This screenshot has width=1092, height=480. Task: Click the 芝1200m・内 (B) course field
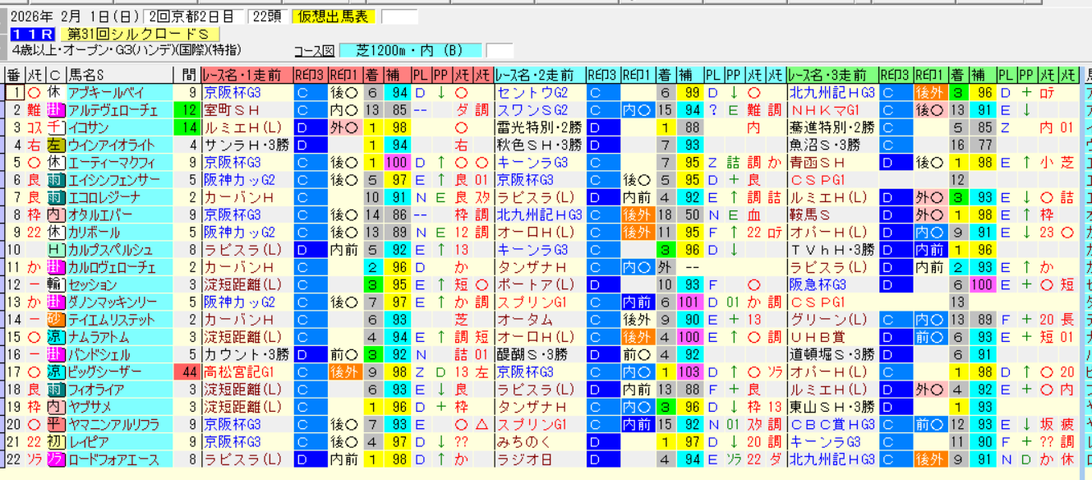click(411, 51)
